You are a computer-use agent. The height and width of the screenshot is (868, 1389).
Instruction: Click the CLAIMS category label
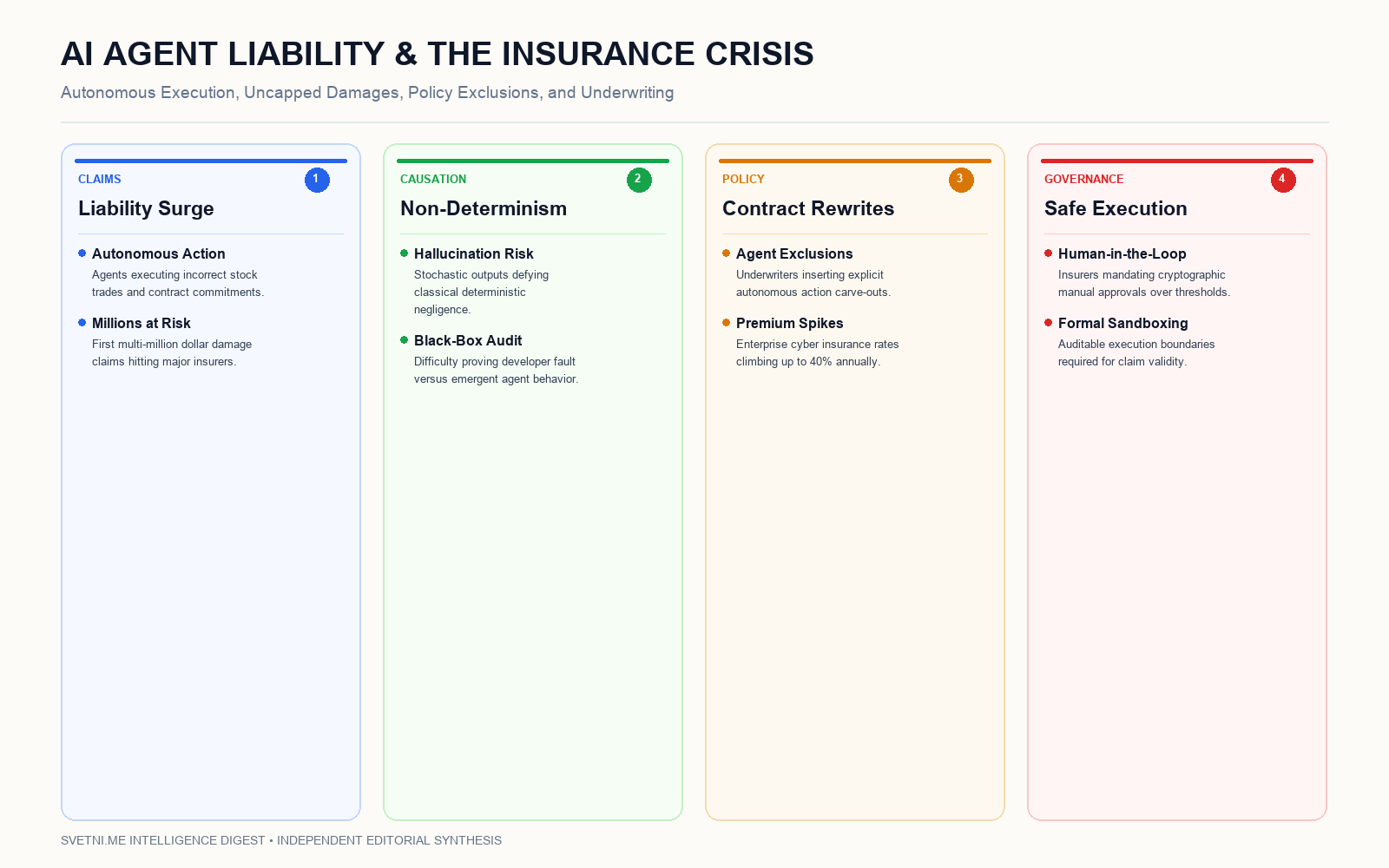[x=100, y=179]
